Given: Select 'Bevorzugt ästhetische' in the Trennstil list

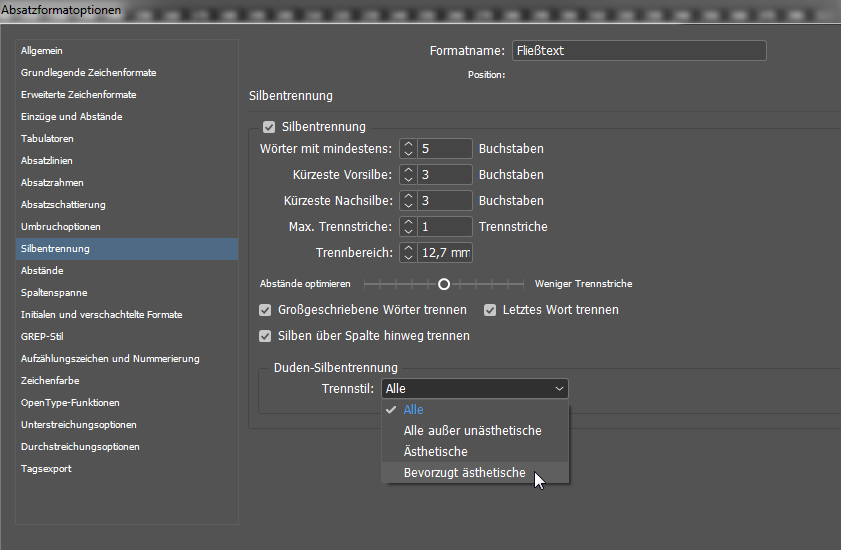Looking at the screenshot, I should click(x=464, y=473).
